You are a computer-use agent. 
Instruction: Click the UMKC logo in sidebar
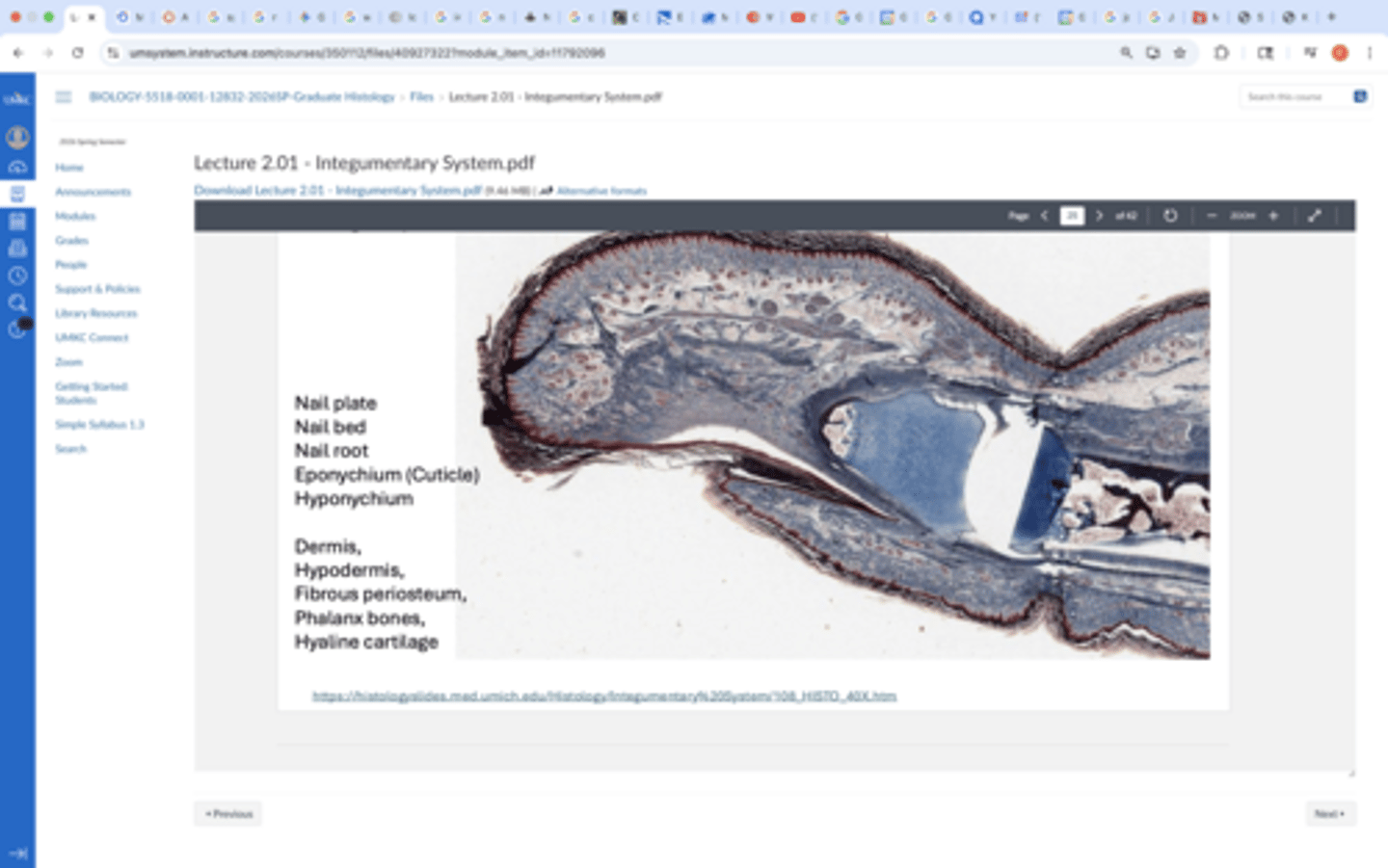click(x=17, y=98)
